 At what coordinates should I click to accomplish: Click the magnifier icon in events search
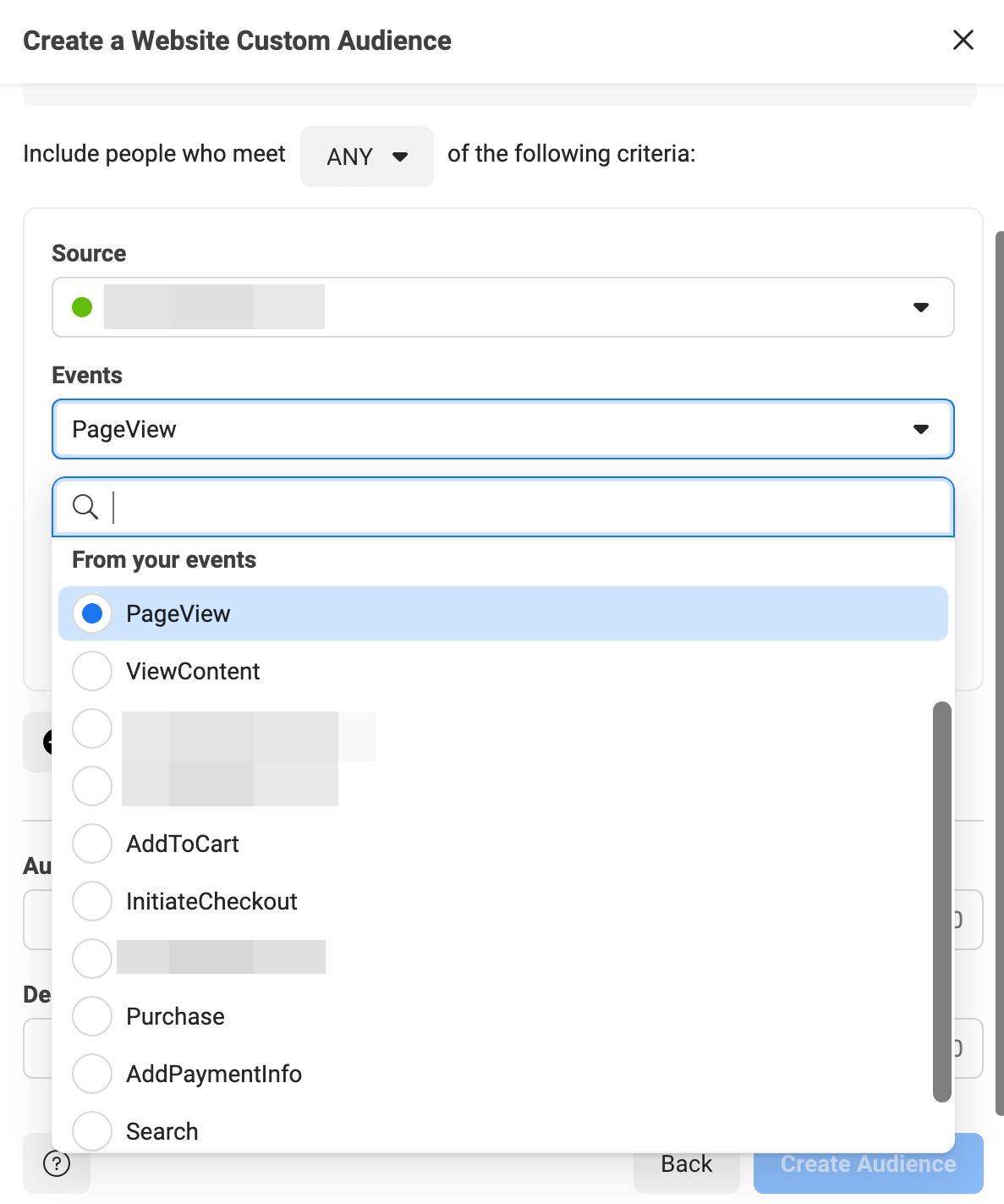coord(85,507)
